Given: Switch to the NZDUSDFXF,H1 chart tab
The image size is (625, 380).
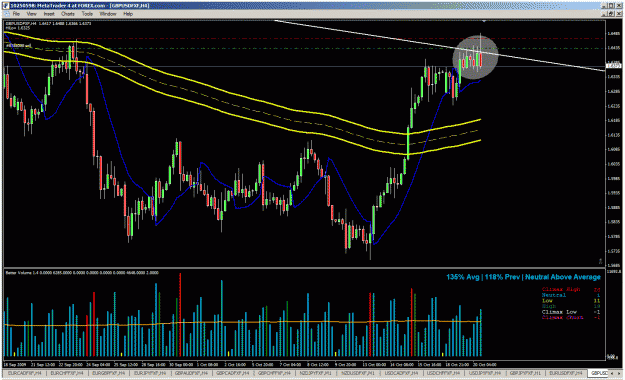Looking at the screenshot, I should tap(358, 373).
